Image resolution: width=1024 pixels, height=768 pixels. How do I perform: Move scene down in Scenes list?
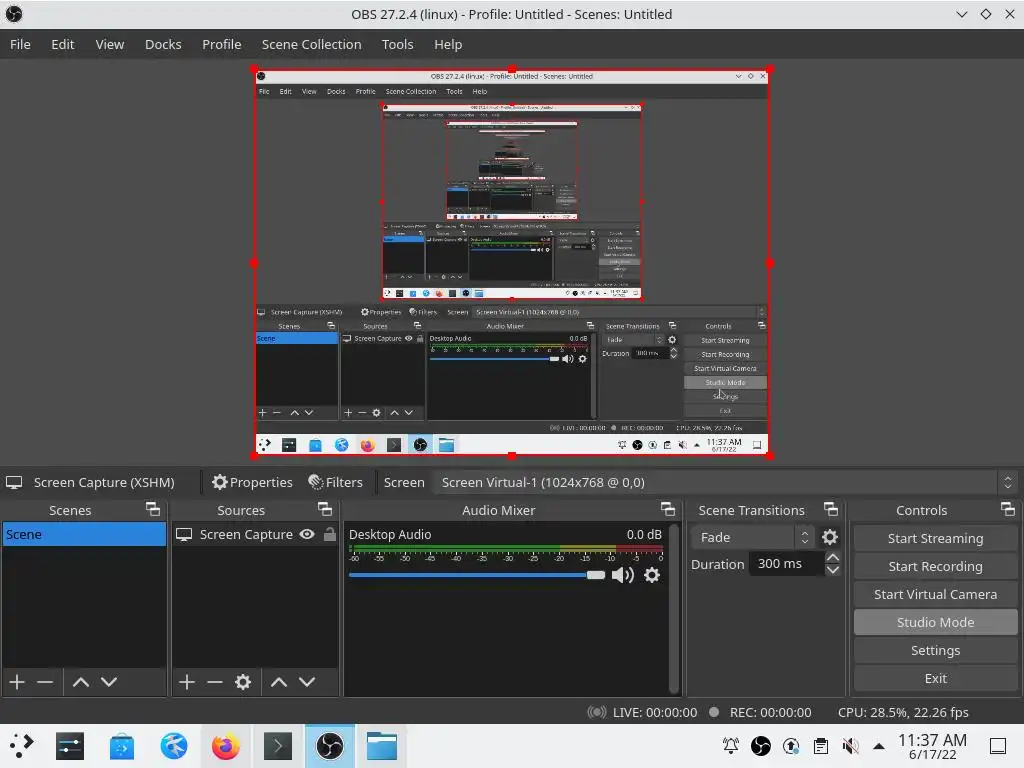click(109, 682)
